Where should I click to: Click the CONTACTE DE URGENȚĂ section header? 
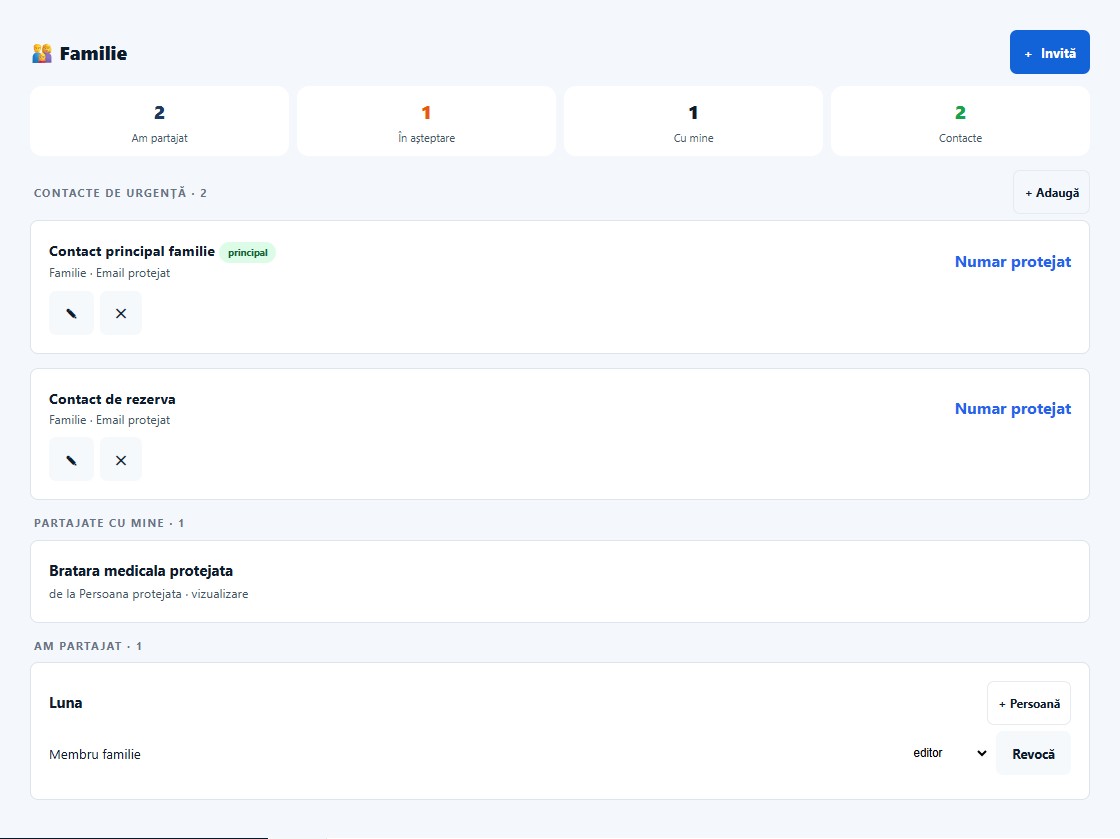(x=120, y=193)
